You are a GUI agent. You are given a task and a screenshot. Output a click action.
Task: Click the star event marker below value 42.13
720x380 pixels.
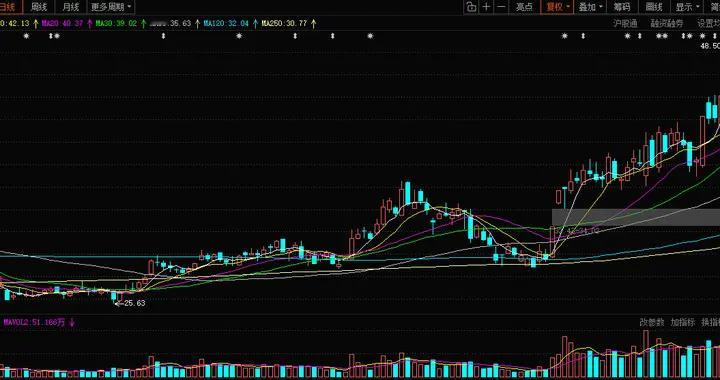[26, 36]
